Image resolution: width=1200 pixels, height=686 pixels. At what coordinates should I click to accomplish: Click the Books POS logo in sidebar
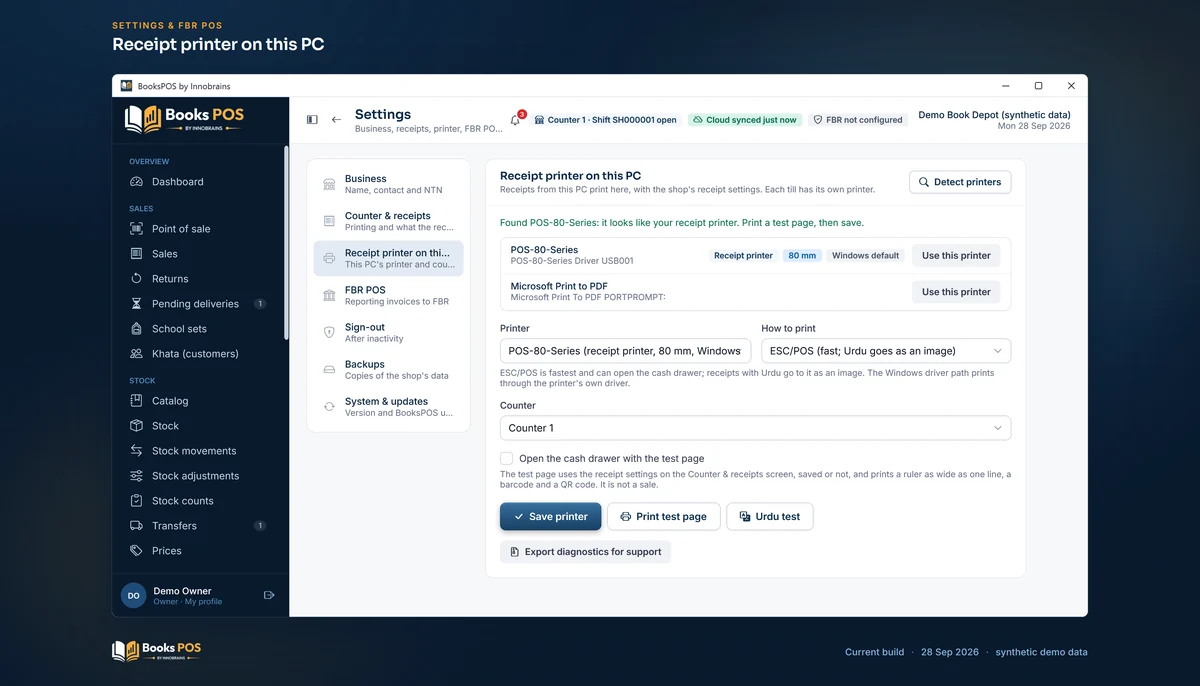[x=185, y=119]
